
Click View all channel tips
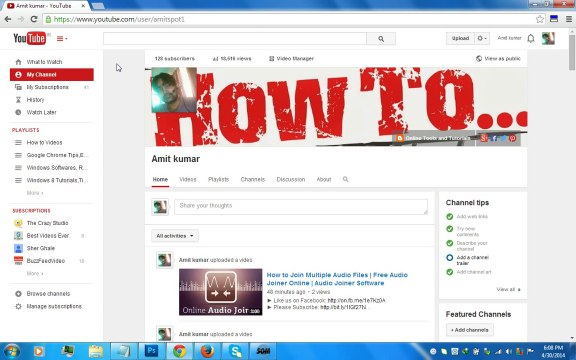pos(508,289)
